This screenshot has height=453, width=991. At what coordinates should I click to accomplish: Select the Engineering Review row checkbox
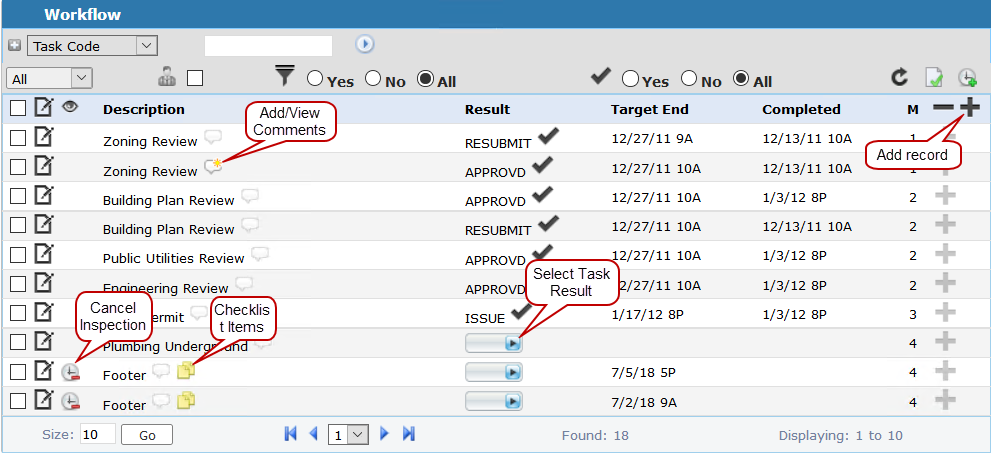[x=18, y=284]
